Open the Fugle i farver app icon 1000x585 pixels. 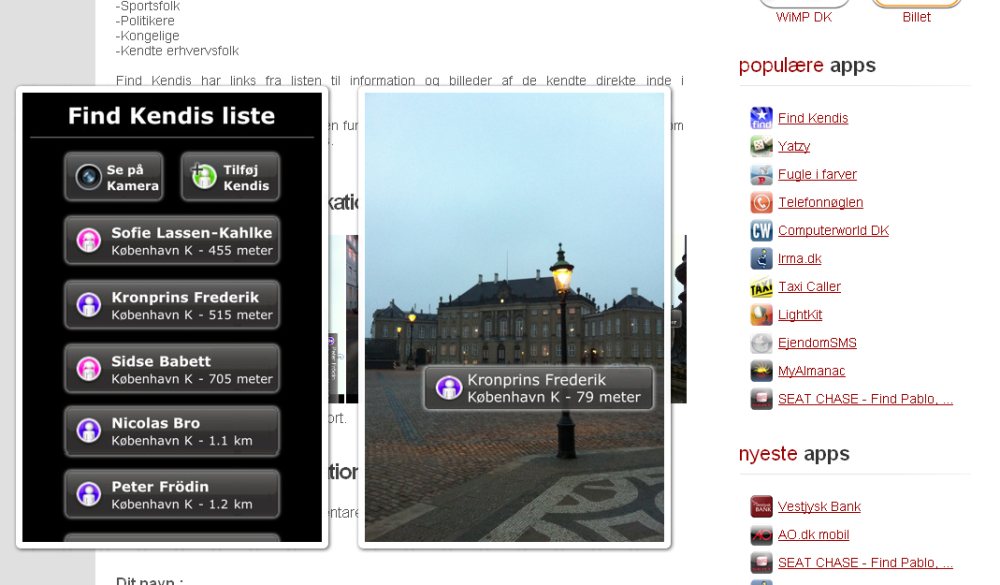pos(761,174)
